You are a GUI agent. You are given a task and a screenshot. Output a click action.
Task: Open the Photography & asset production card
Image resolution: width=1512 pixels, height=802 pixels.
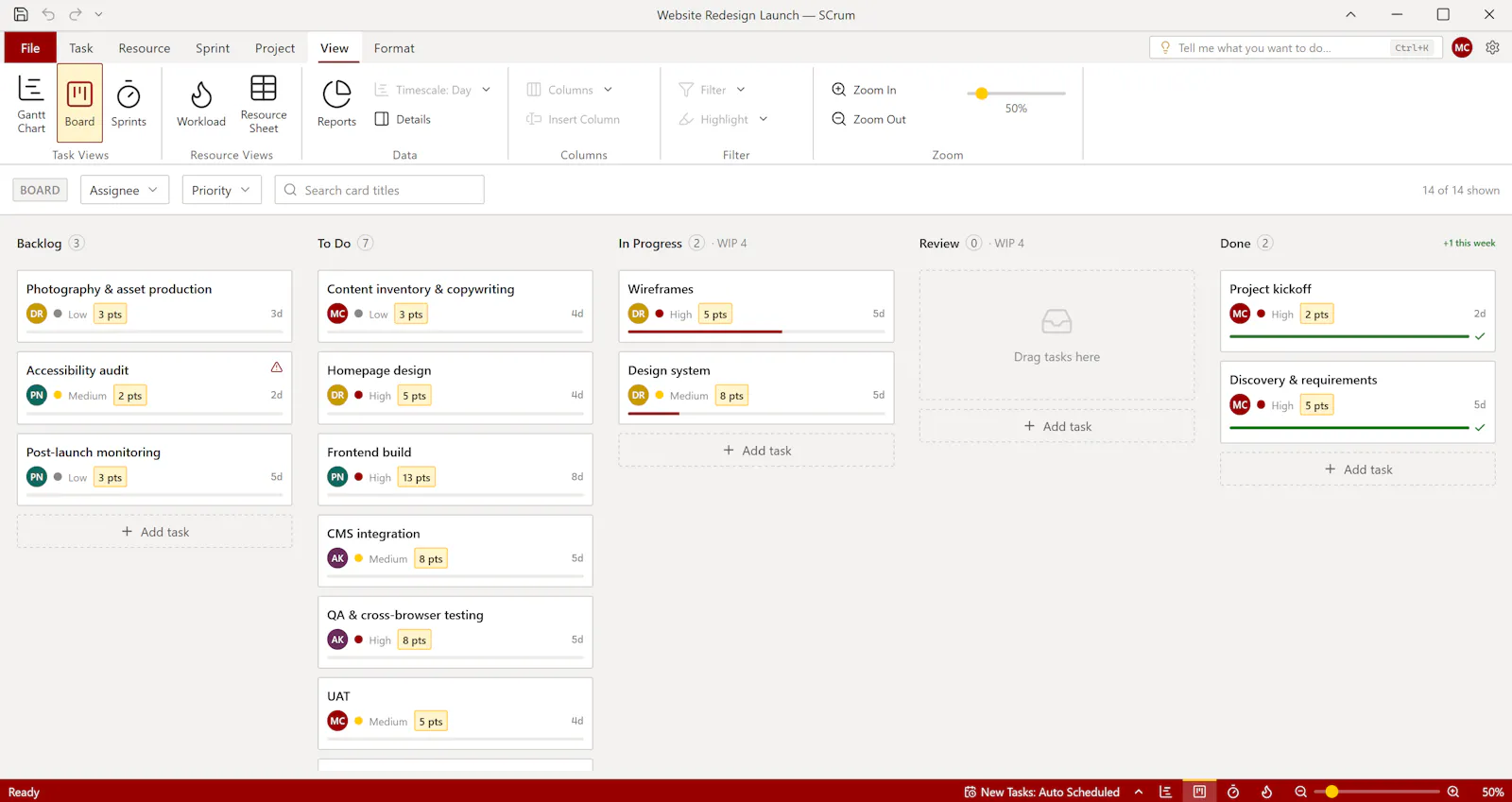(x=155, y=306)
